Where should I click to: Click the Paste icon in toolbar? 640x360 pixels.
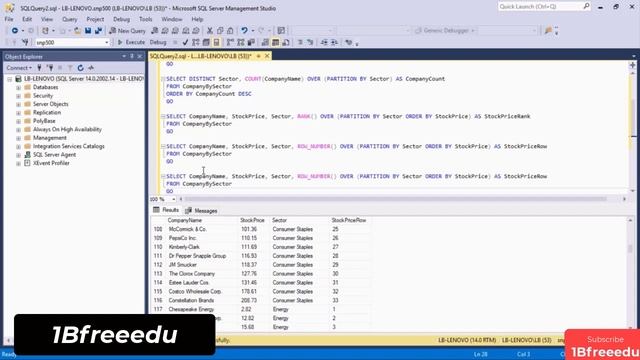click(230, 31)
